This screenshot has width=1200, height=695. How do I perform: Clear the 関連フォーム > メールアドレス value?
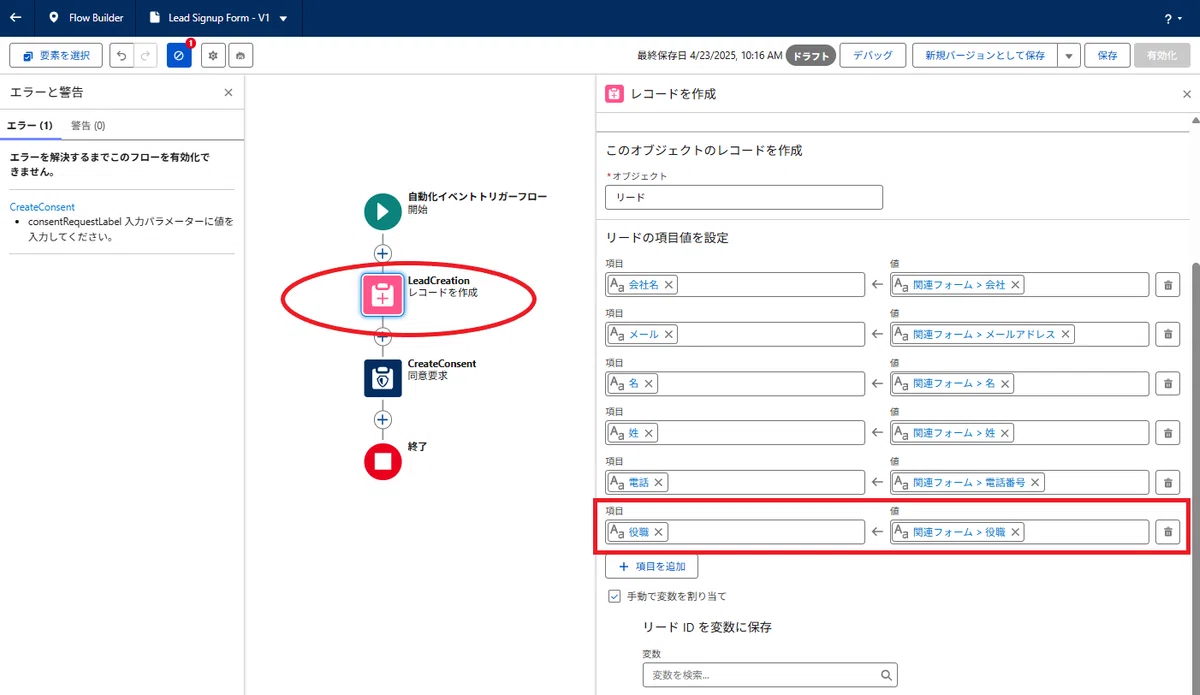(x=1066, y=334)
